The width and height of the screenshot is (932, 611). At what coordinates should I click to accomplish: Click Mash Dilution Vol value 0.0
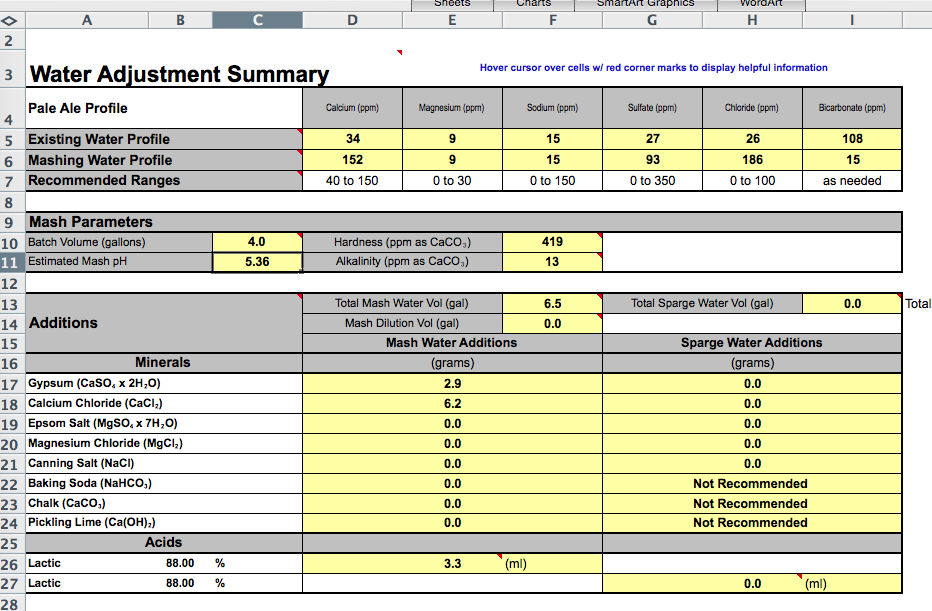point(552,324)
